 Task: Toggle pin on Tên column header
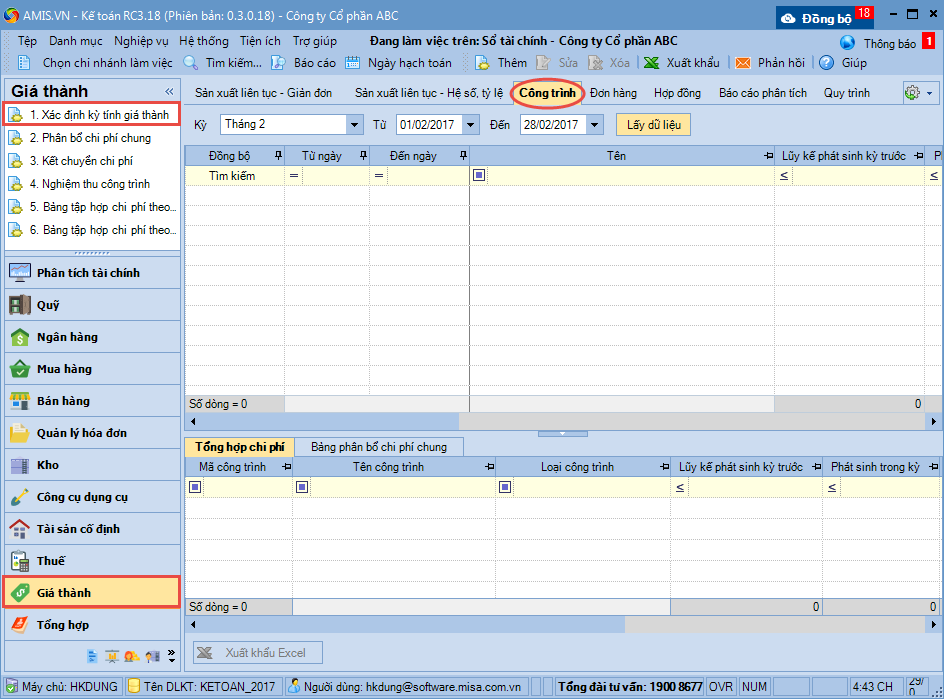click(767, 156)
